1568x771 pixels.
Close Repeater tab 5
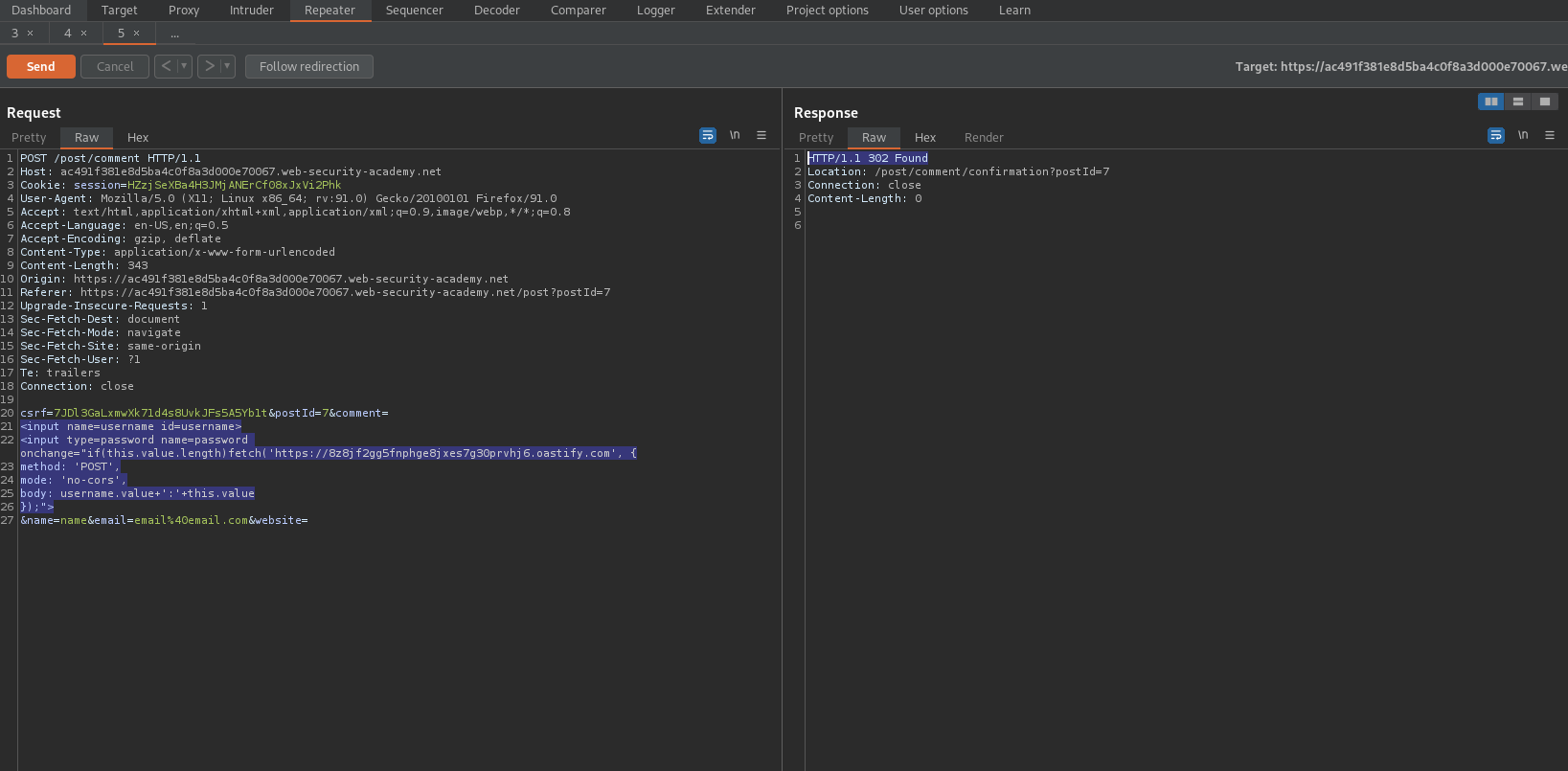click(136, 34)
